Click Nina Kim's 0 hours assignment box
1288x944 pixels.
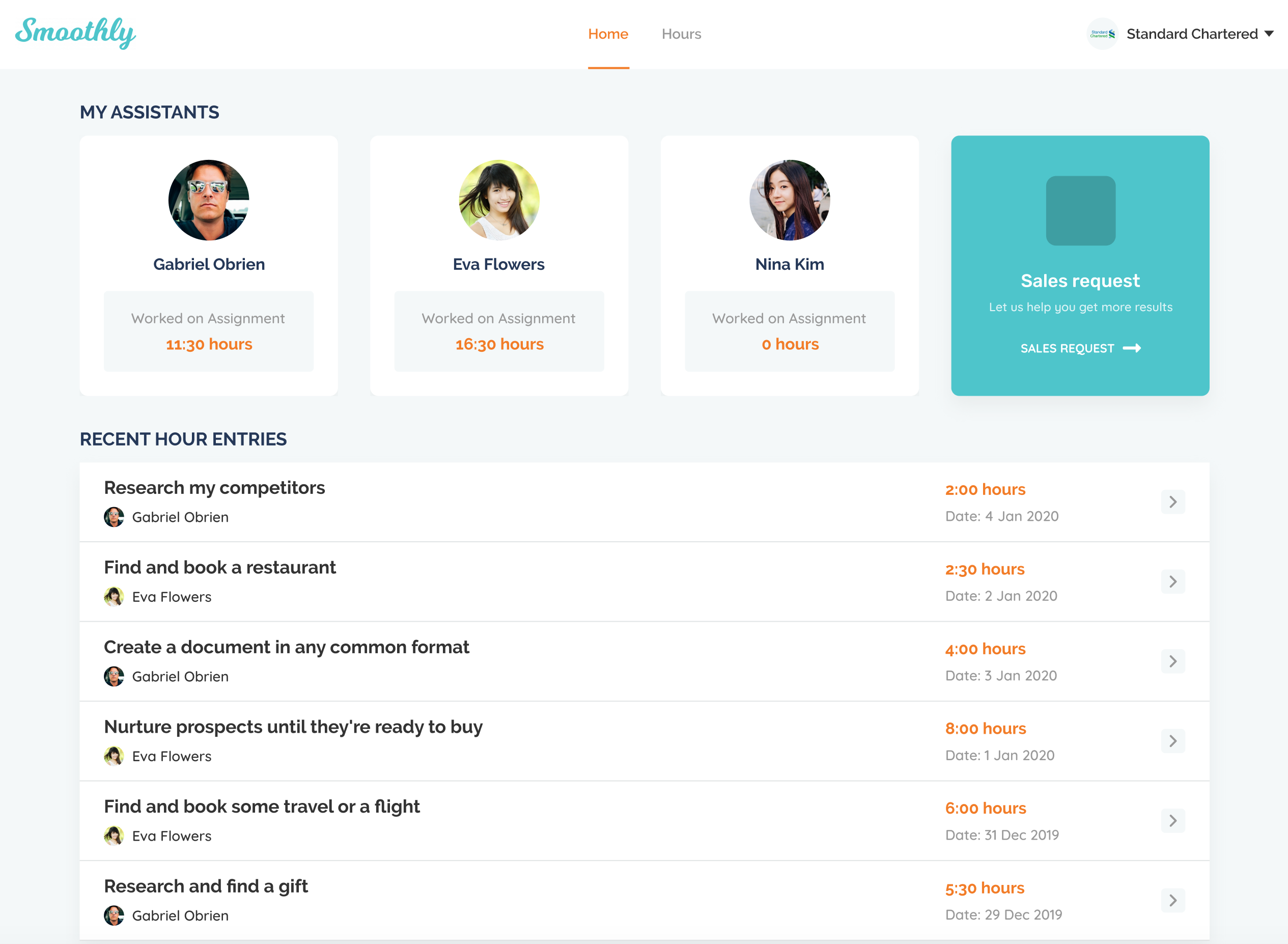(x=790, y=331)
